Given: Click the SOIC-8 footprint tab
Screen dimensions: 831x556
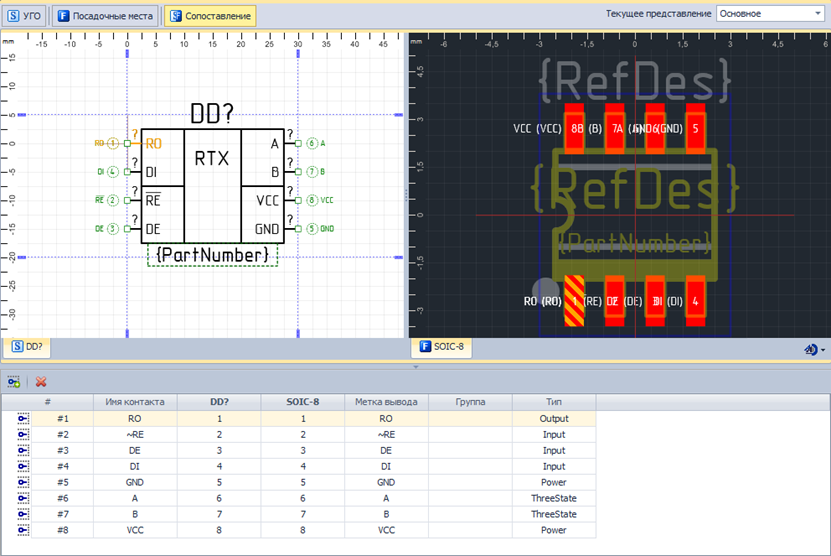Looking at the screenshot, I should coord(442,347).
